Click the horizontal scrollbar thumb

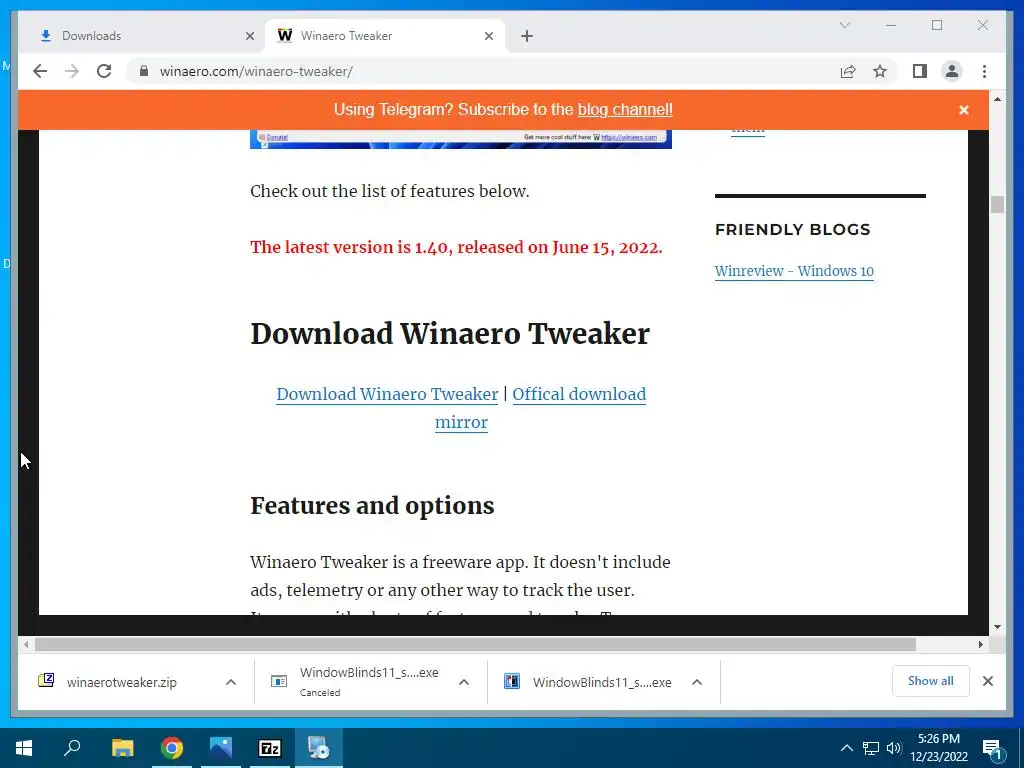click(475, 645)
